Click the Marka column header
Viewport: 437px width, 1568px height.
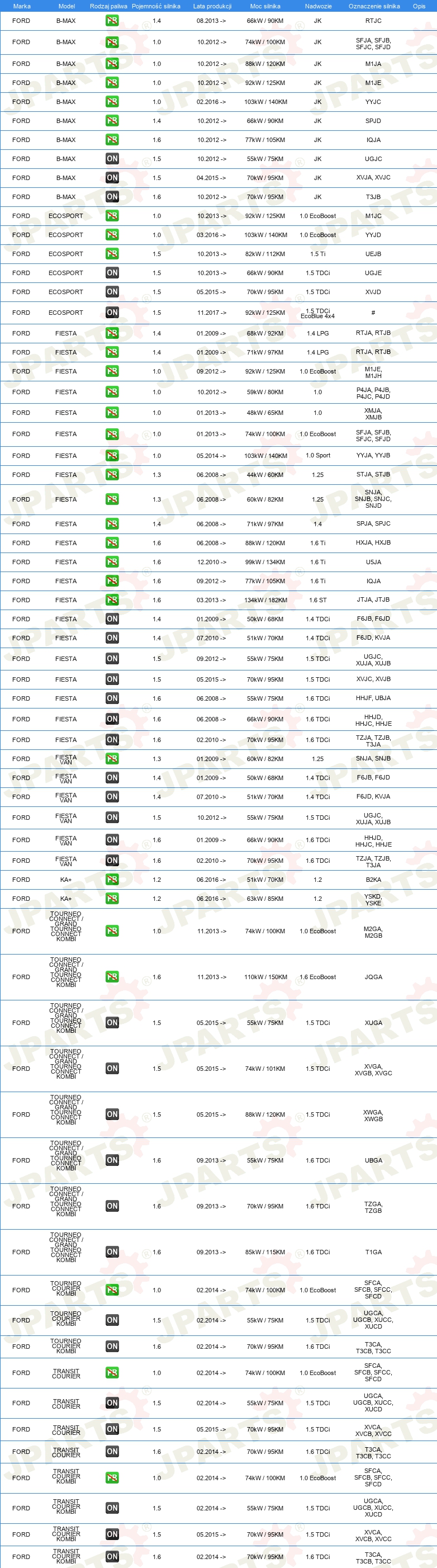tap(22, 6)
